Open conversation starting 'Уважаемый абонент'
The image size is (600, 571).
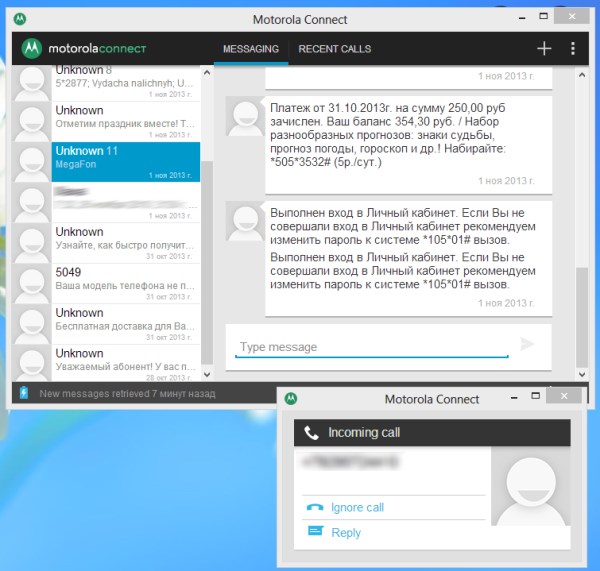pos(106,363)
